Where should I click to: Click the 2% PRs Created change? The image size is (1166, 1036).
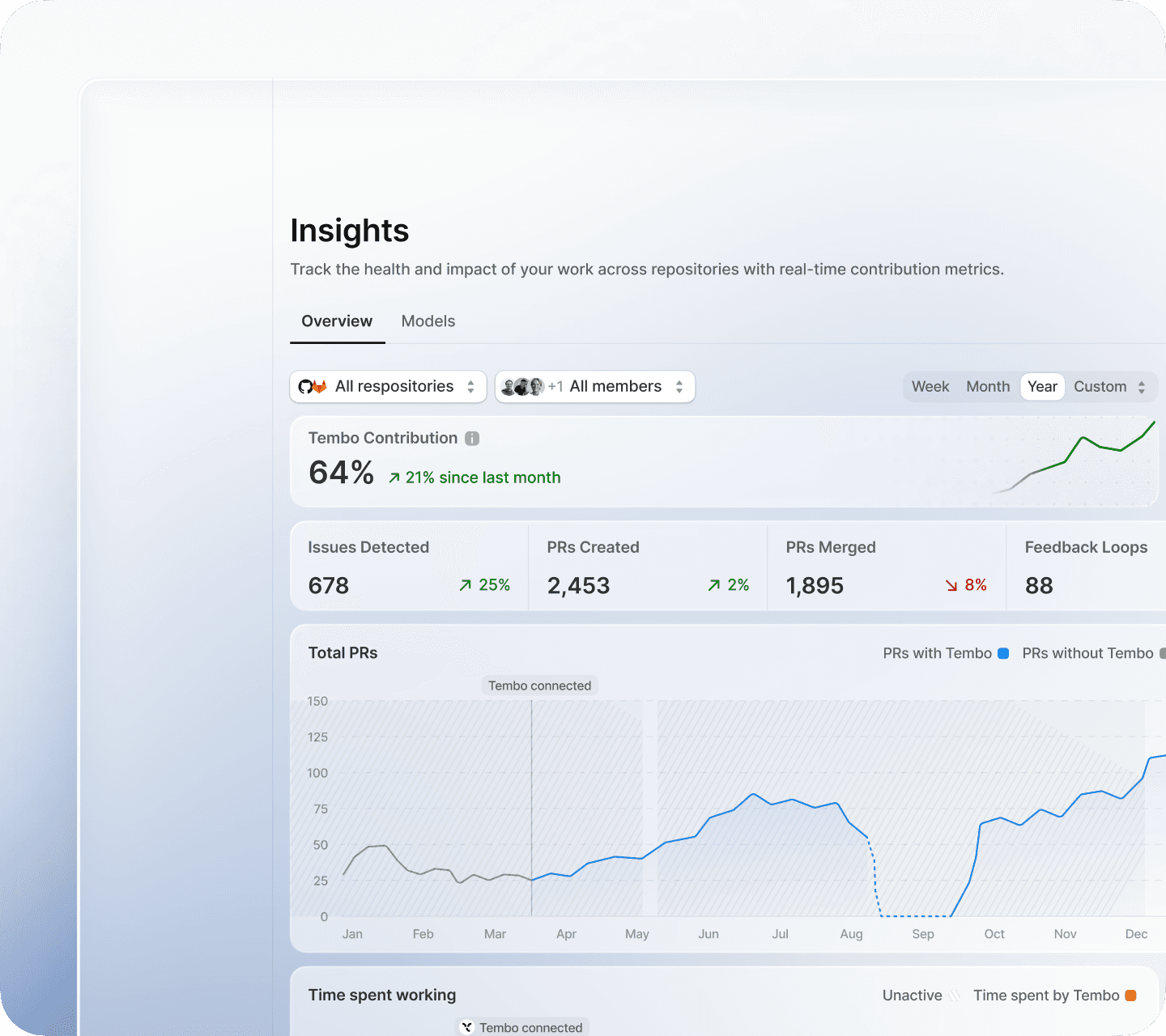pos(738,585)
